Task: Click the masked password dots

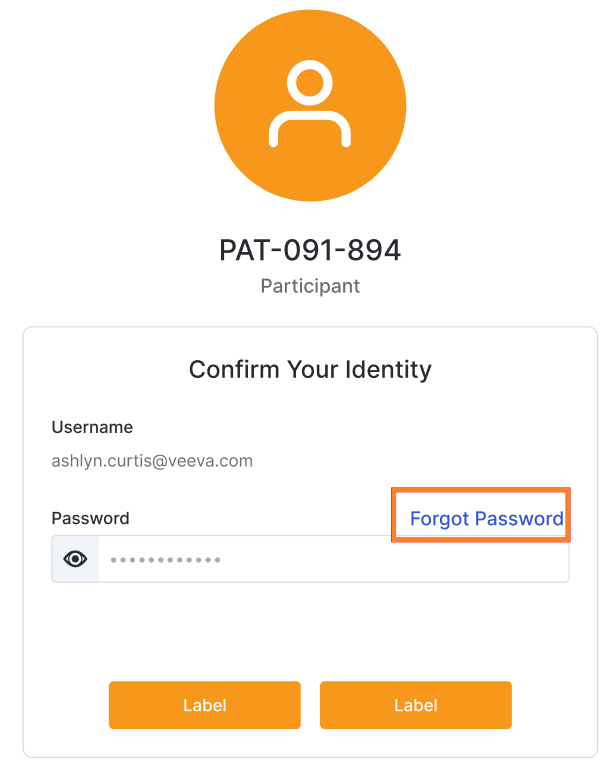Action: point(165,560)
